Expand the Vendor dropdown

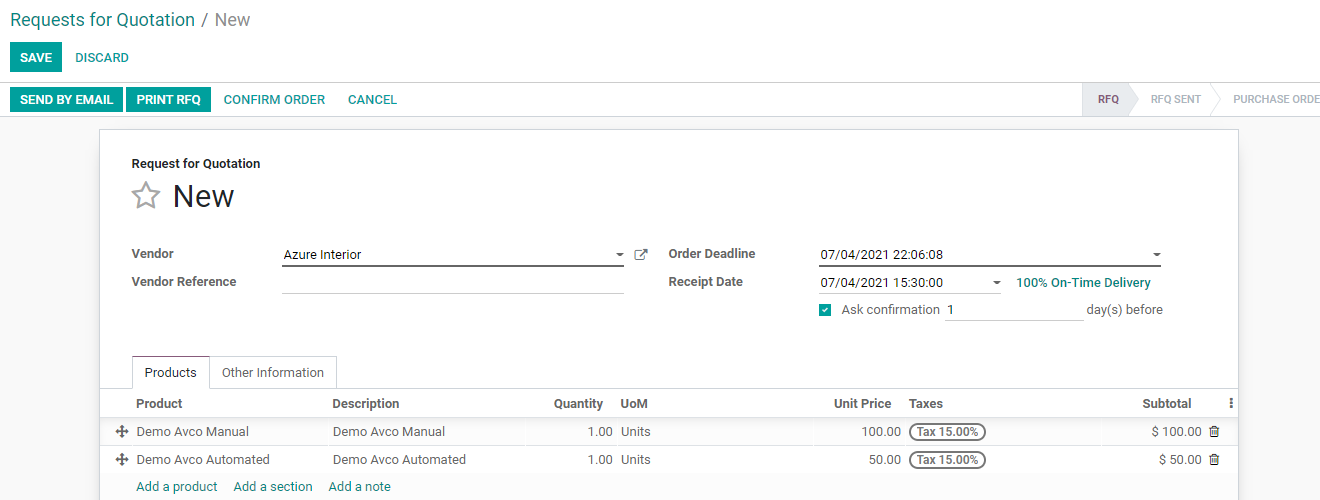[x=619, y=255]
